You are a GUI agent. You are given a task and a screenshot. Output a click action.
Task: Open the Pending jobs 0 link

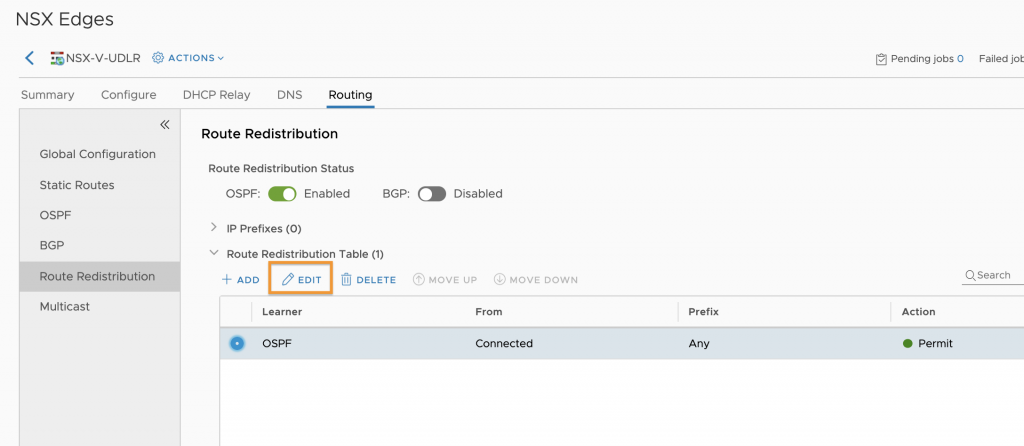click(x=927, y=59)
